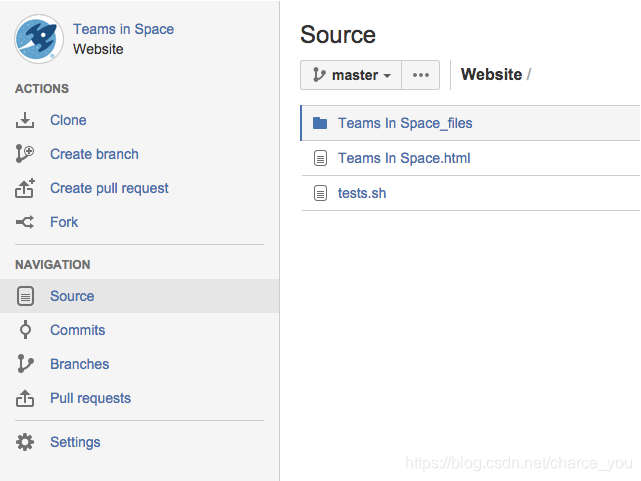Click the Commits node icon
Viewport: 641px width, 481px height.
tap(25, 330)
